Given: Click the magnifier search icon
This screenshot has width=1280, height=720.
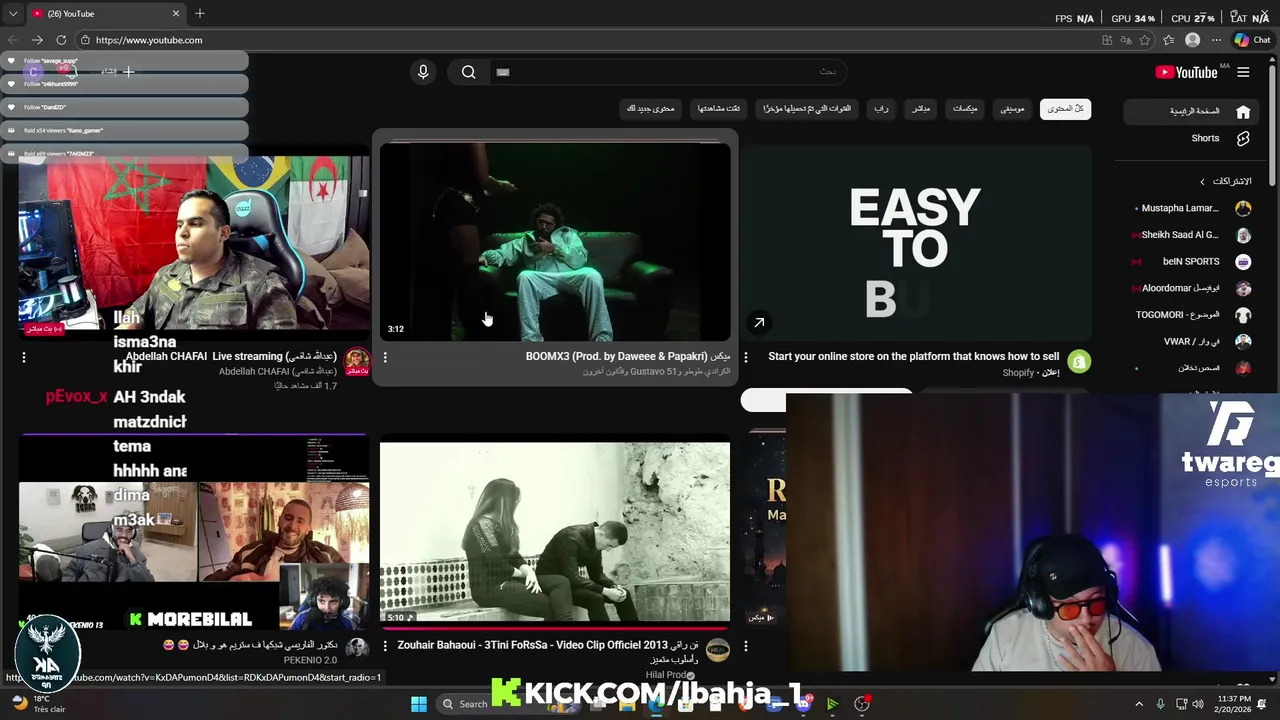Looking at the screenshot, I should [468, 72].
